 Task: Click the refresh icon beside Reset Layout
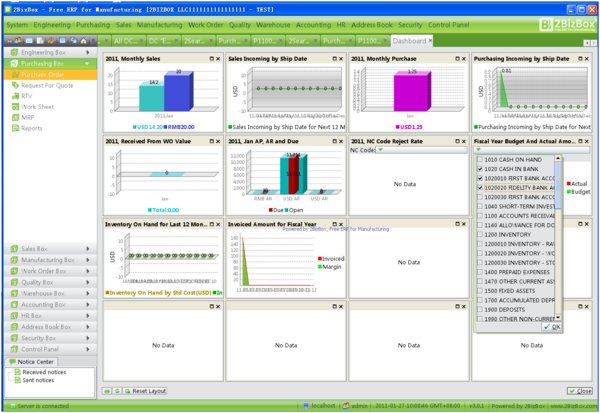click(117, 391)
